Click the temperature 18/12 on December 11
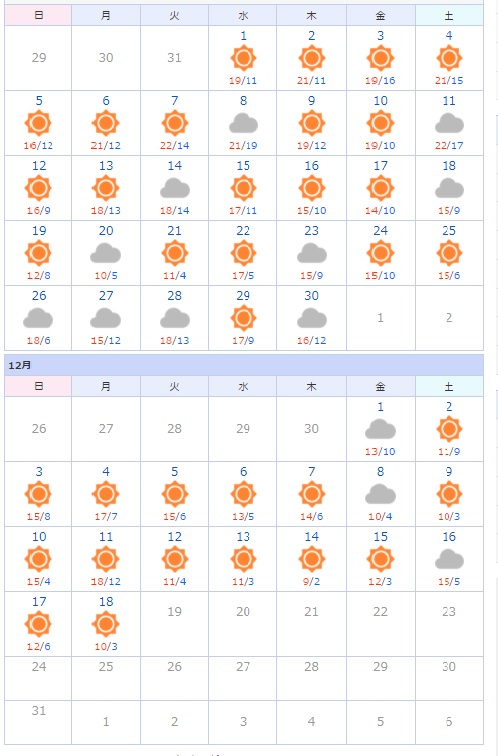This screenshot has width=498, height=756. point(106,581)
